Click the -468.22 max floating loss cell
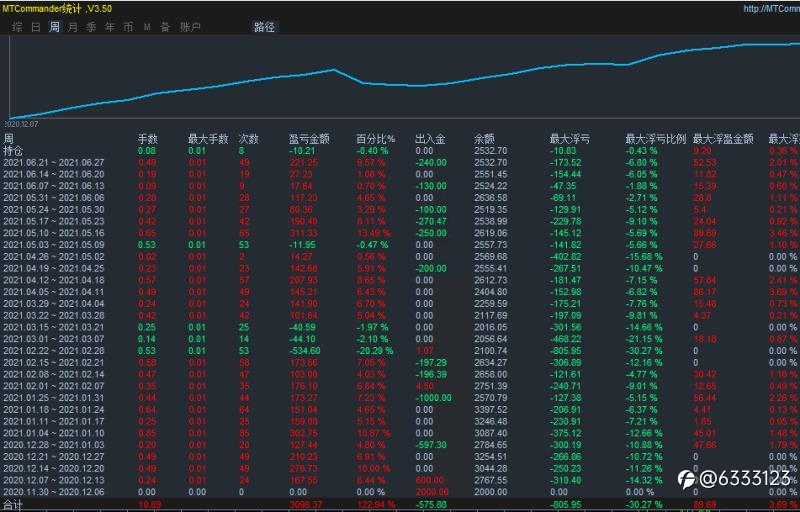Screen dimensions: 800x512 [x=565, y=339]
